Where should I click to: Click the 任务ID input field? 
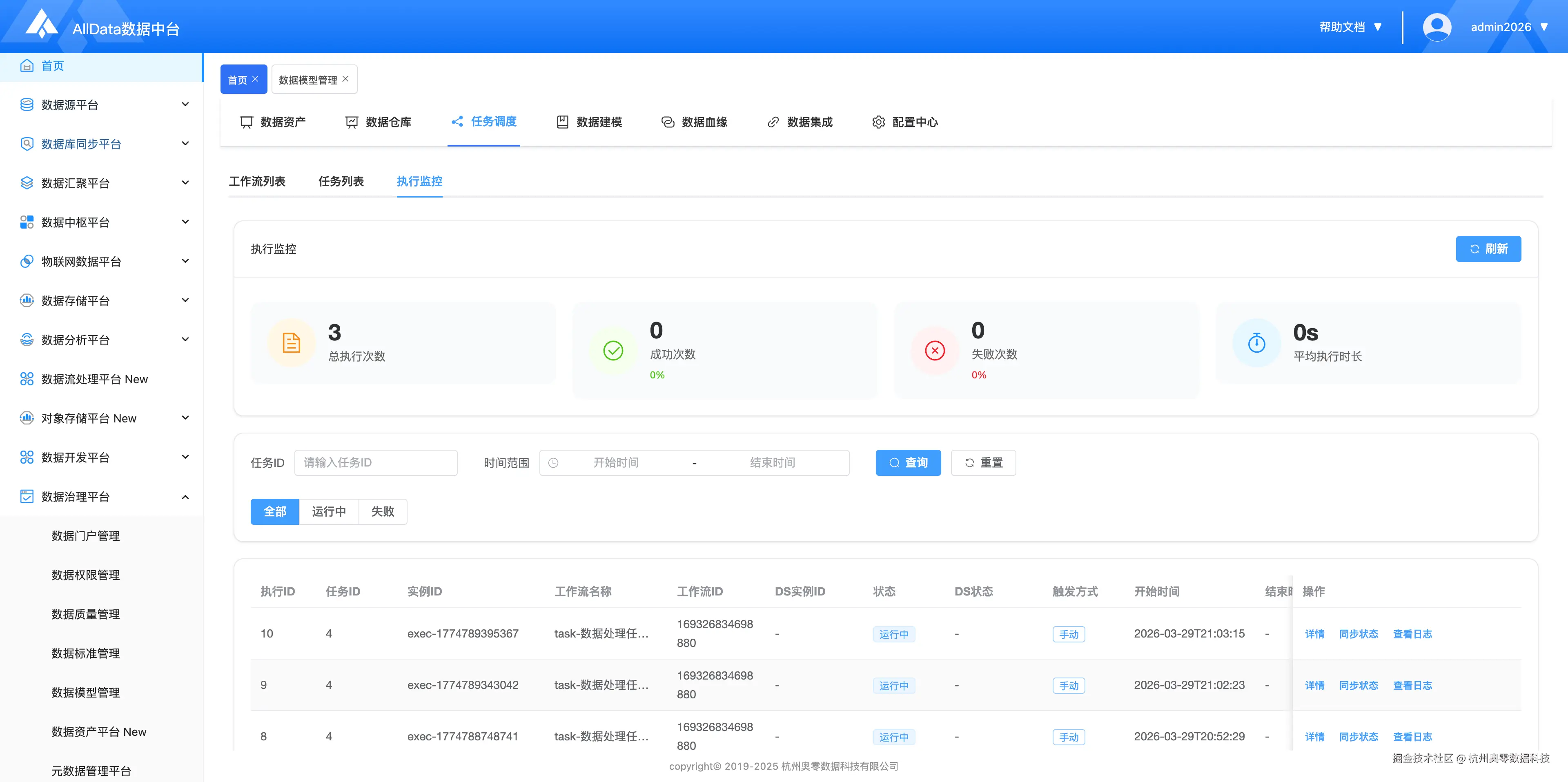point(376,462)
